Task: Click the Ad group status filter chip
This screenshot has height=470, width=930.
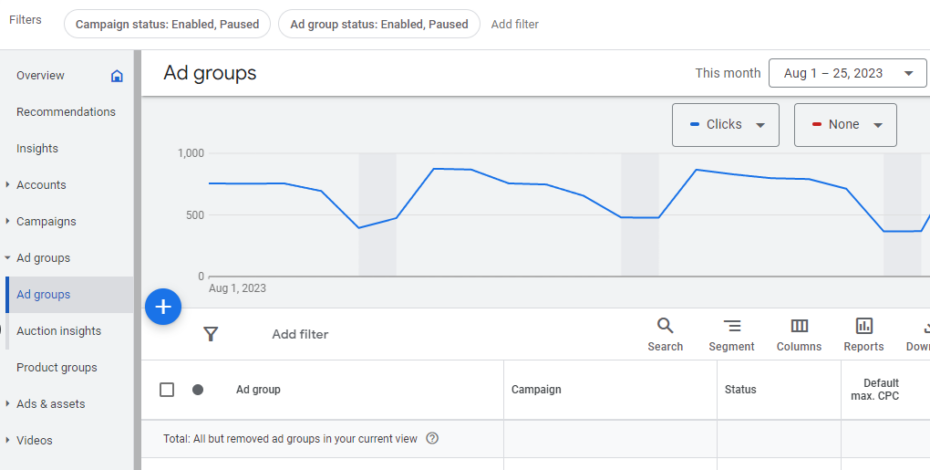Action: [x=379, y=24]
